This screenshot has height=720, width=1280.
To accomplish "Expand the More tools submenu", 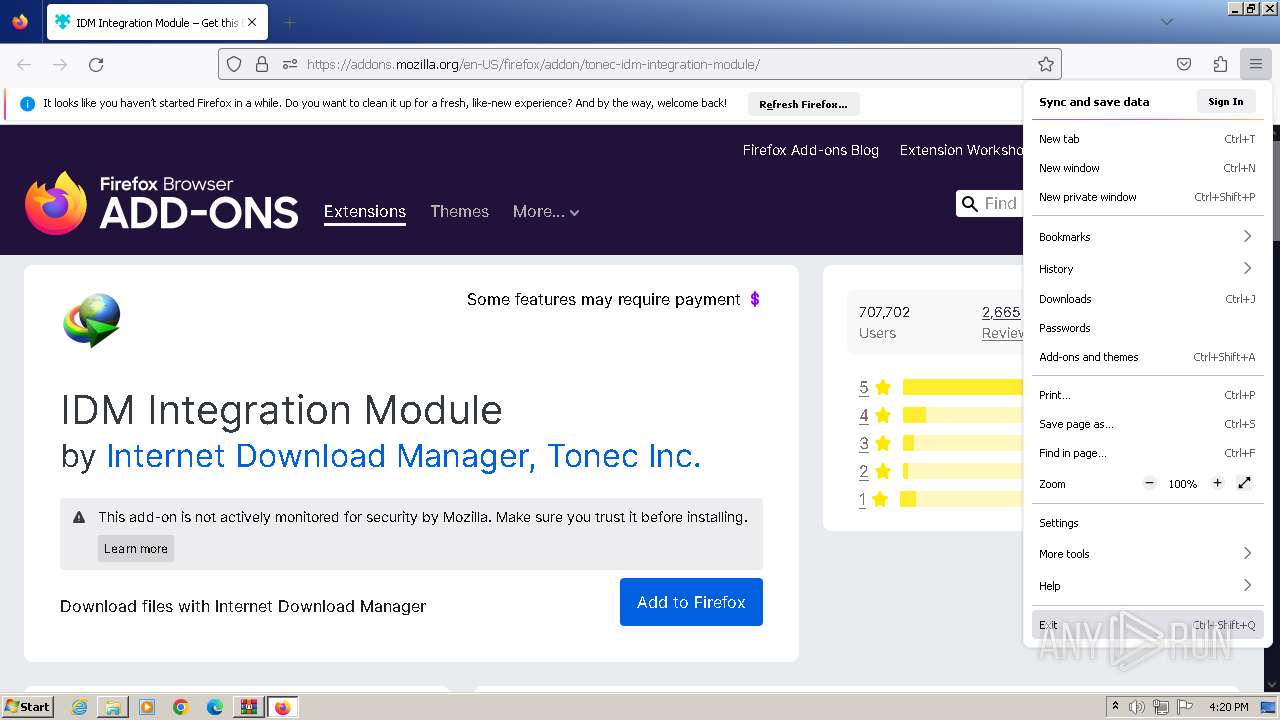I will pyautogui.click(x=1148, y=554).
